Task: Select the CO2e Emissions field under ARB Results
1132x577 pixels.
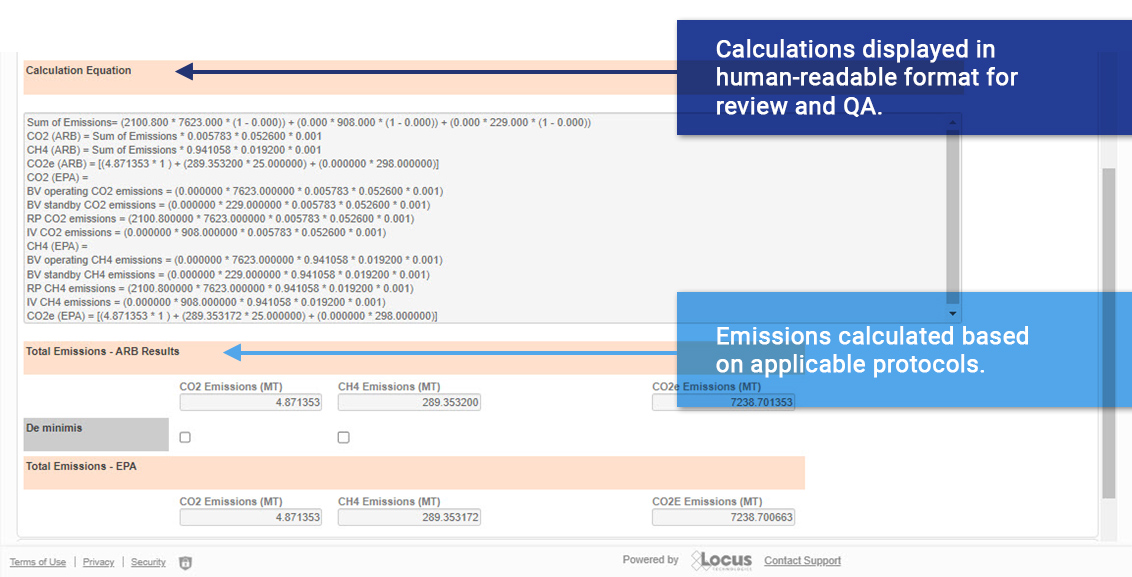Action: pyautogui.click(x=723, y=401)
